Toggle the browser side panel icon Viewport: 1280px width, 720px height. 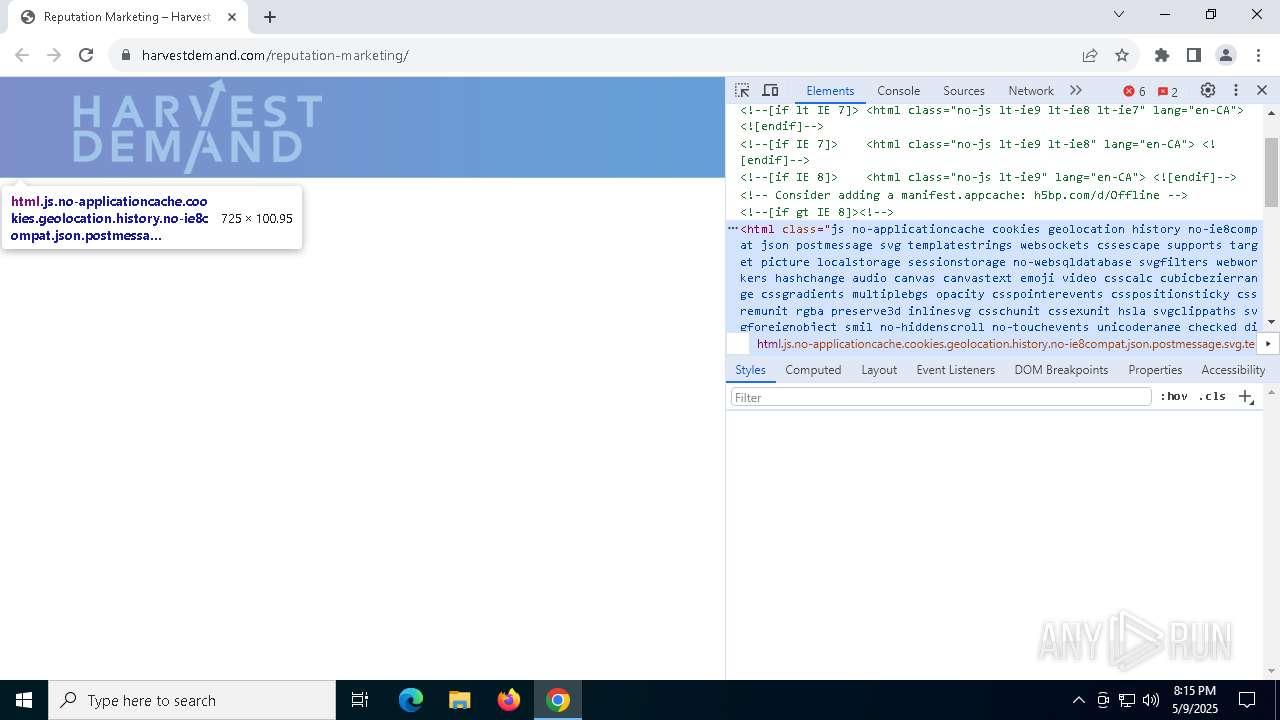point(1194,55)
